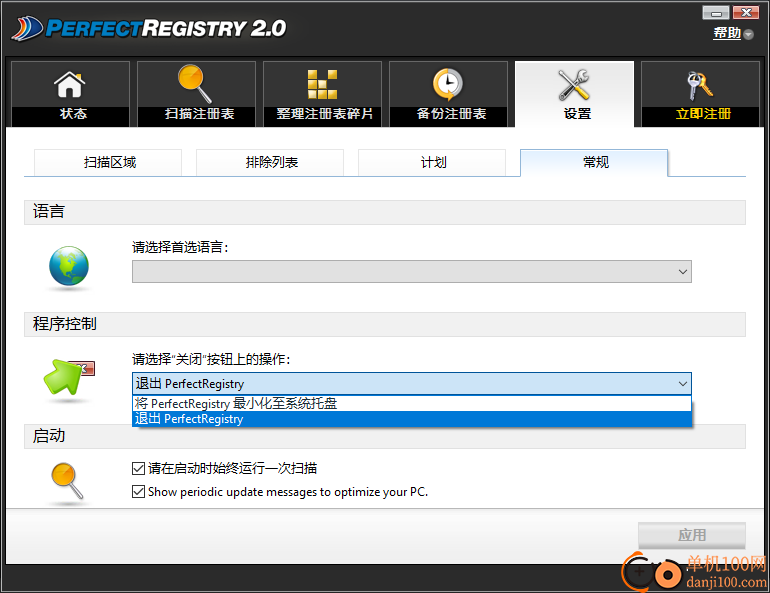Collapse the close-button action dropdown
The height and width of the screenshot is (593, 770).
click(412, 383)
